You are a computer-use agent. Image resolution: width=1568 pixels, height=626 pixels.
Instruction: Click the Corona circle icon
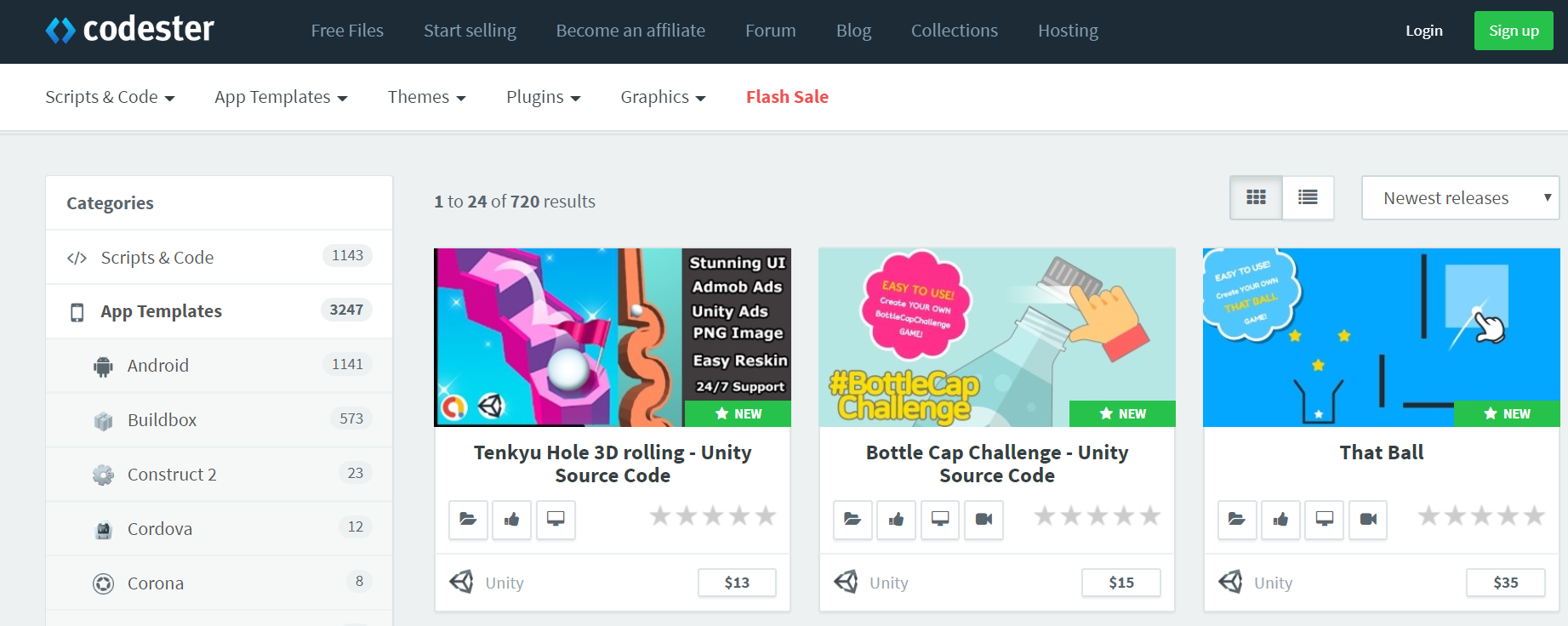103,583
